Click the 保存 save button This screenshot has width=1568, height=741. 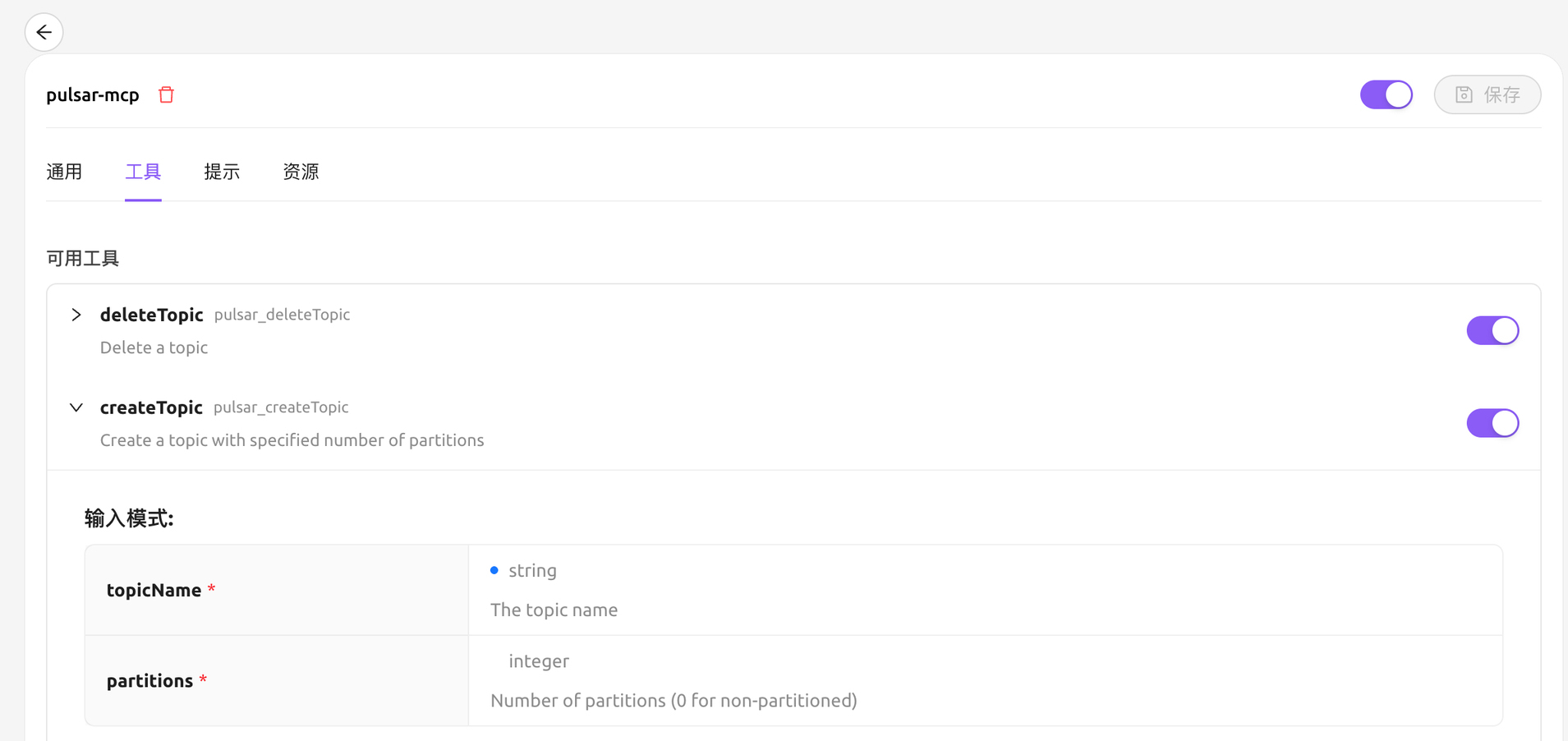(1487, 94)
